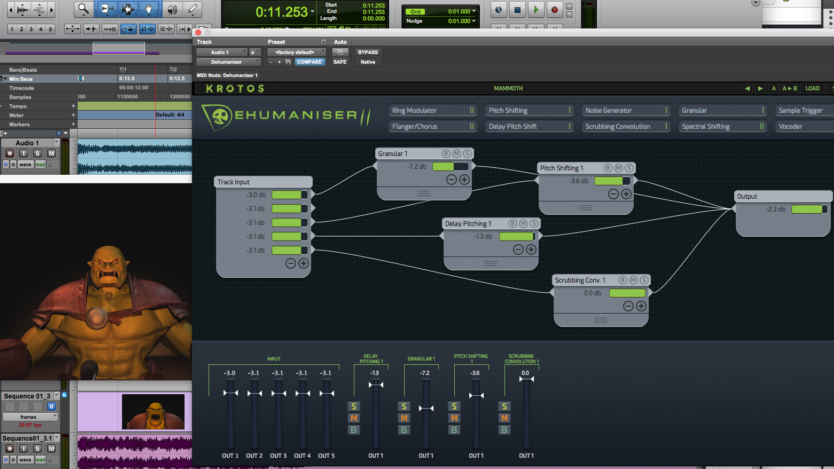The image size is (834, 469).
Task: Select the Selector tool
Action: [127, 9]
